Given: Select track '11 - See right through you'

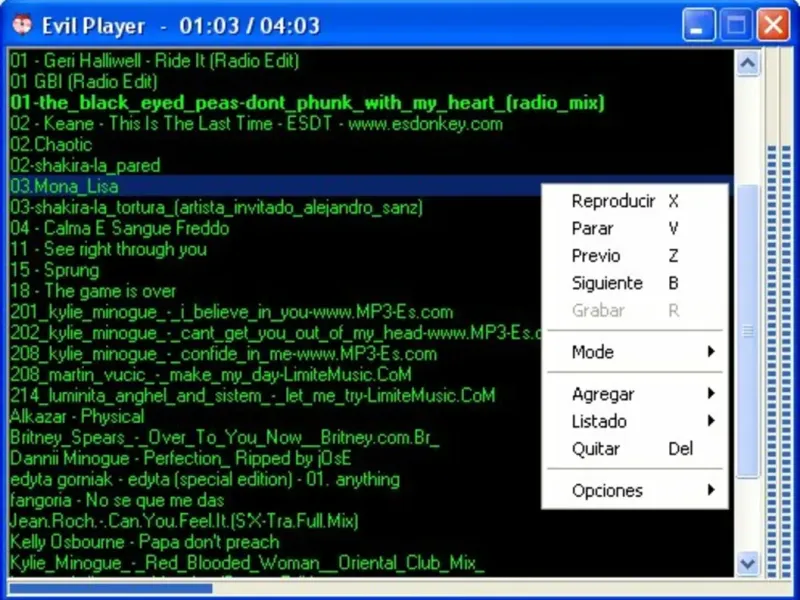Looking at the screenshot, I should pyautogui.click(x=109, y=249).
